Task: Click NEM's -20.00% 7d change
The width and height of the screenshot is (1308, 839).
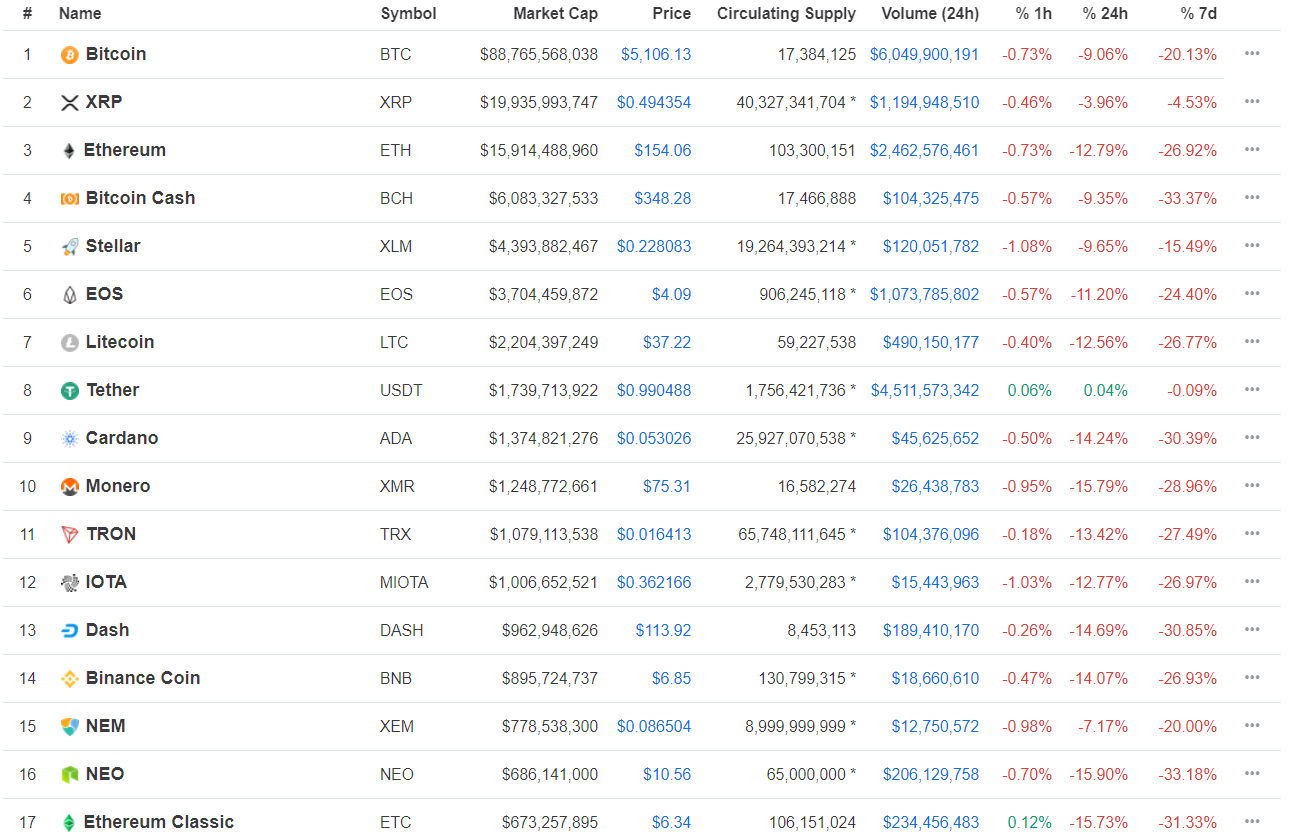Action: coord(1187,726)
